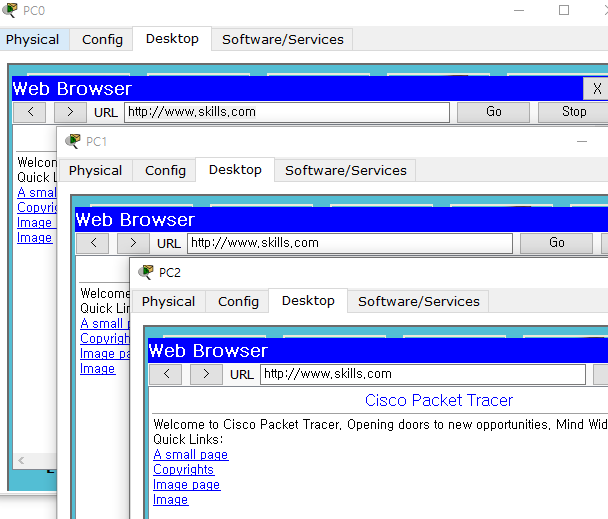Go back in PC0 web browser

pyautogui.click(x=30, y=112)
